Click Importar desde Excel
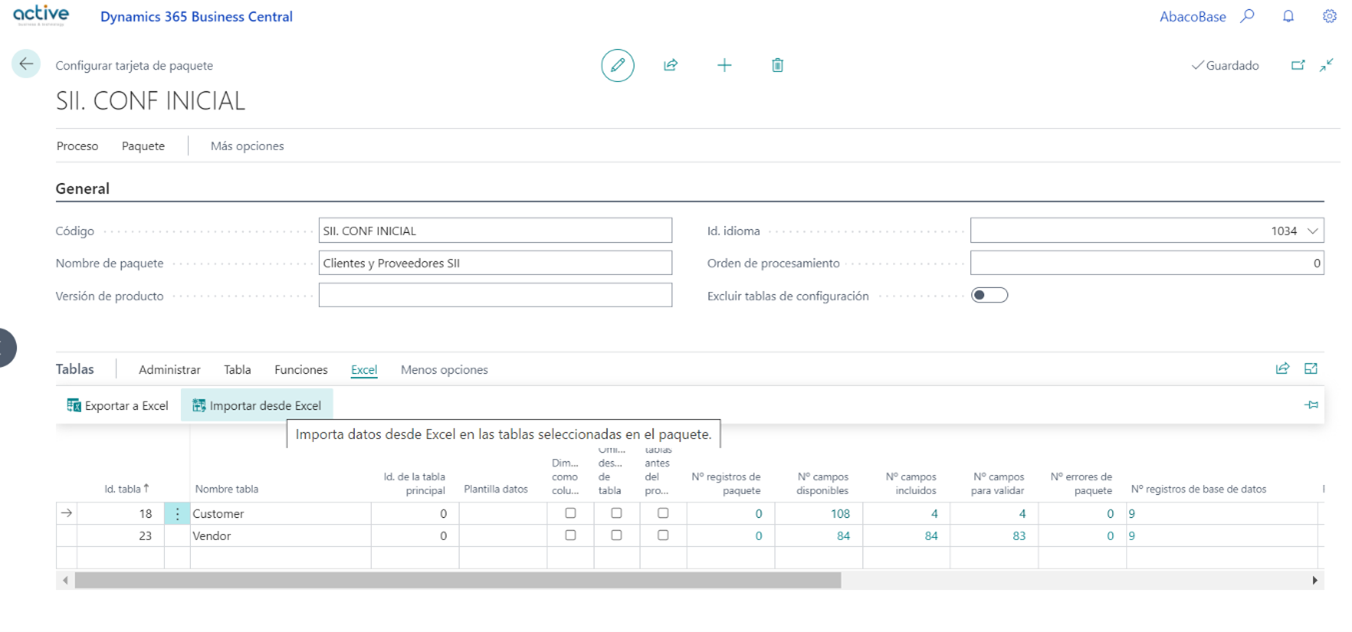 [257, 406]
